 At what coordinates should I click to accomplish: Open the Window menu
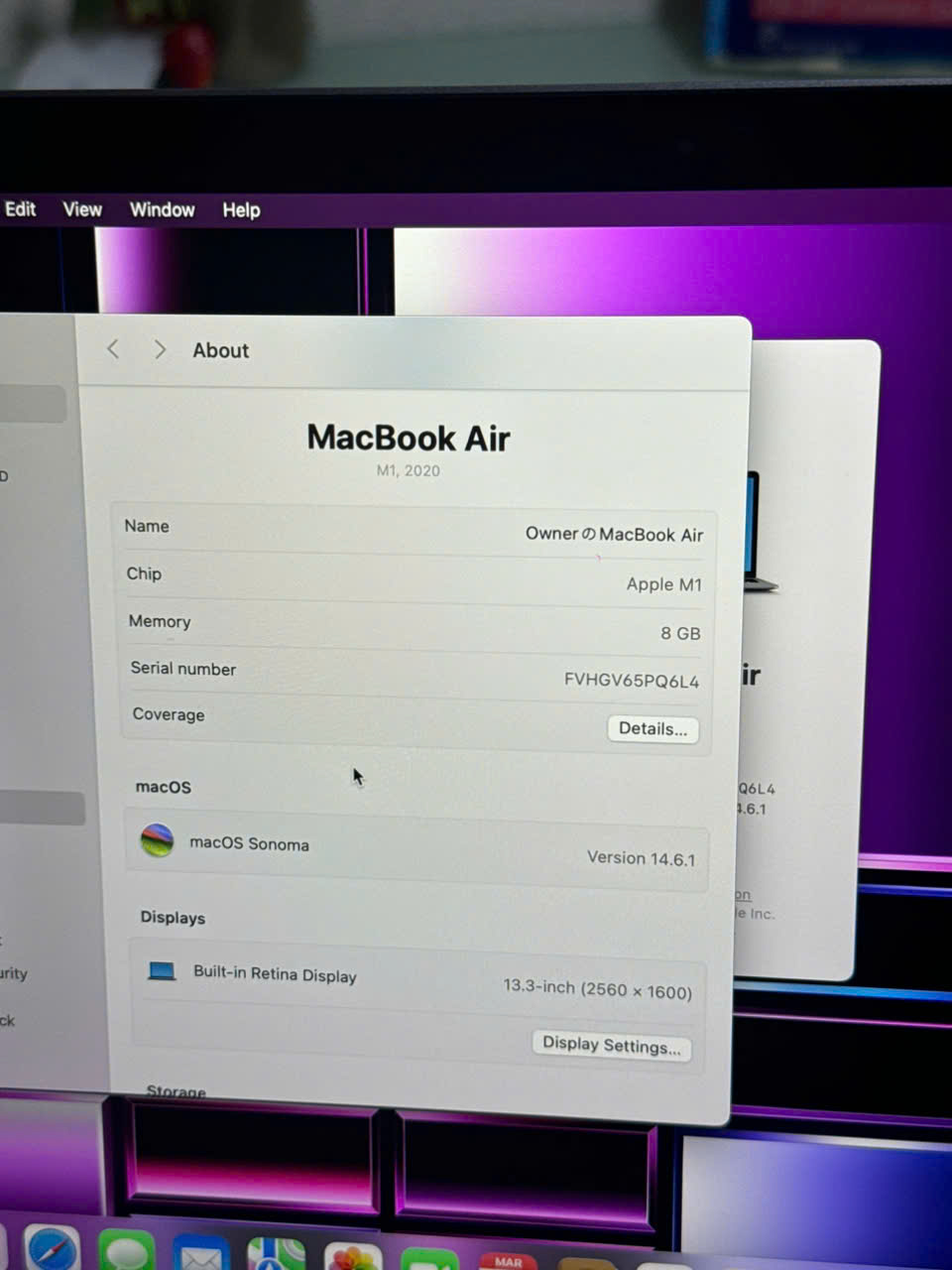point(163,209)
